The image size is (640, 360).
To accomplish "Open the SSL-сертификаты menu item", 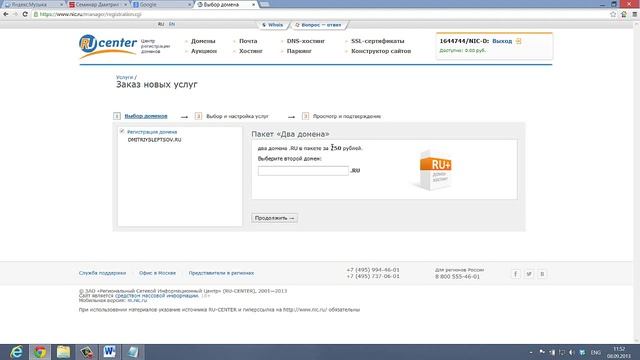I will (378, 41).
